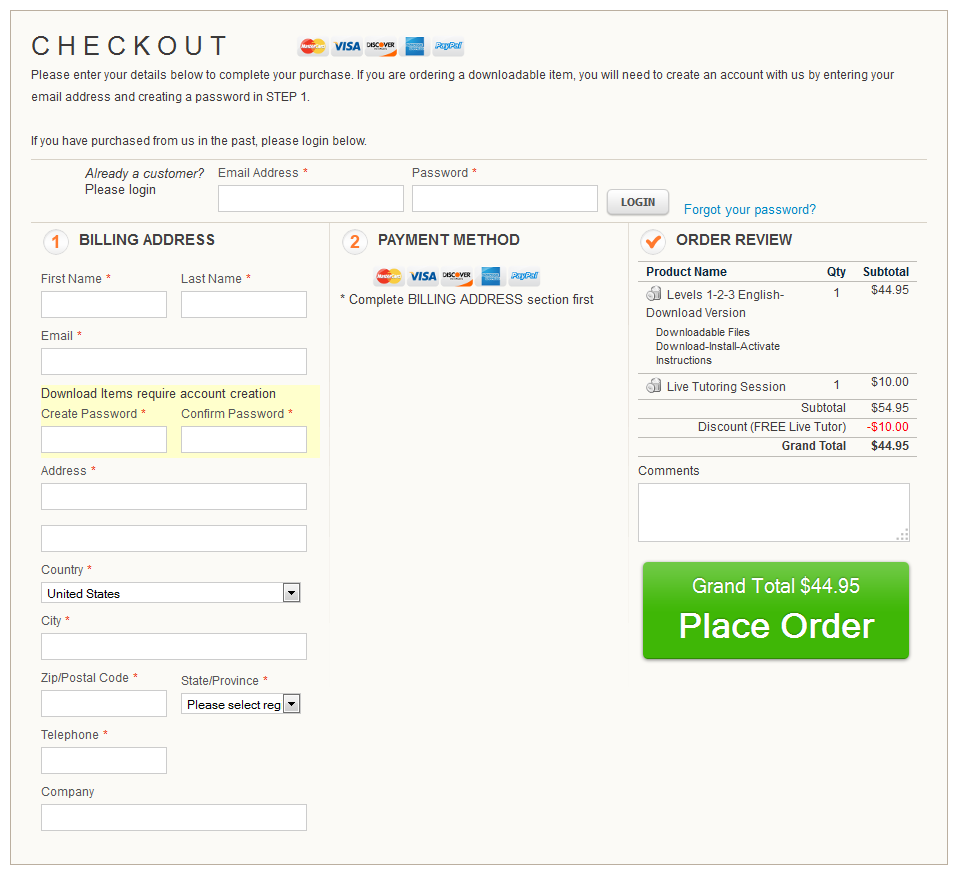
Task: Click the login Email Address field
Action: (x=311, y=199)
